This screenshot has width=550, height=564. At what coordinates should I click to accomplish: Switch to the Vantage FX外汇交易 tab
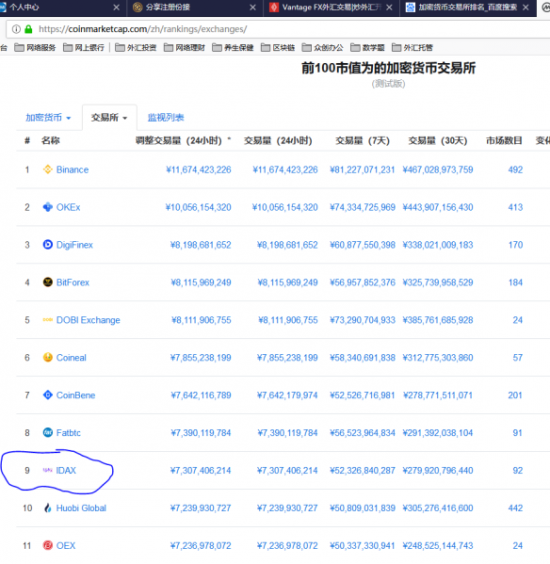pos(331,7)
